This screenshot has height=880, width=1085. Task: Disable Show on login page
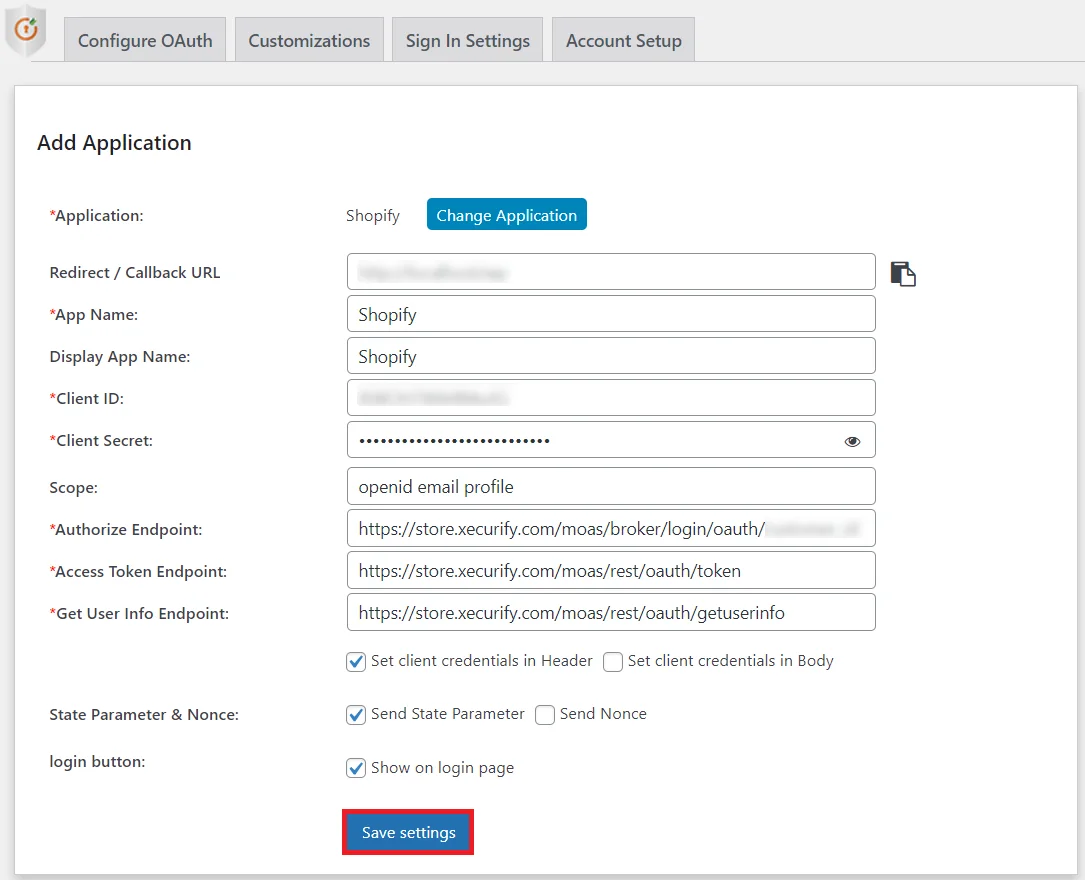(x=355, y=768)
